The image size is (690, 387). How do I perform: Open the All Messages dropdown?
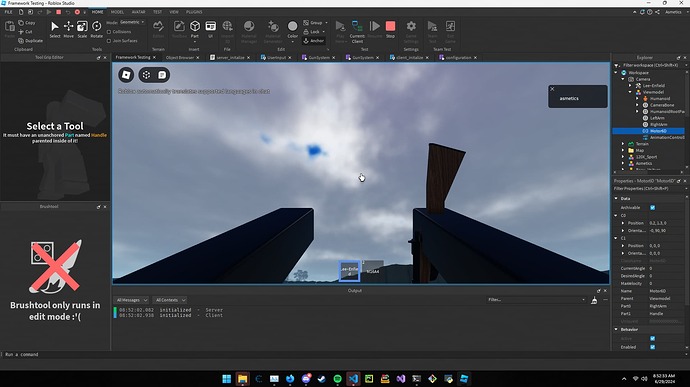(x=132, y=300)
